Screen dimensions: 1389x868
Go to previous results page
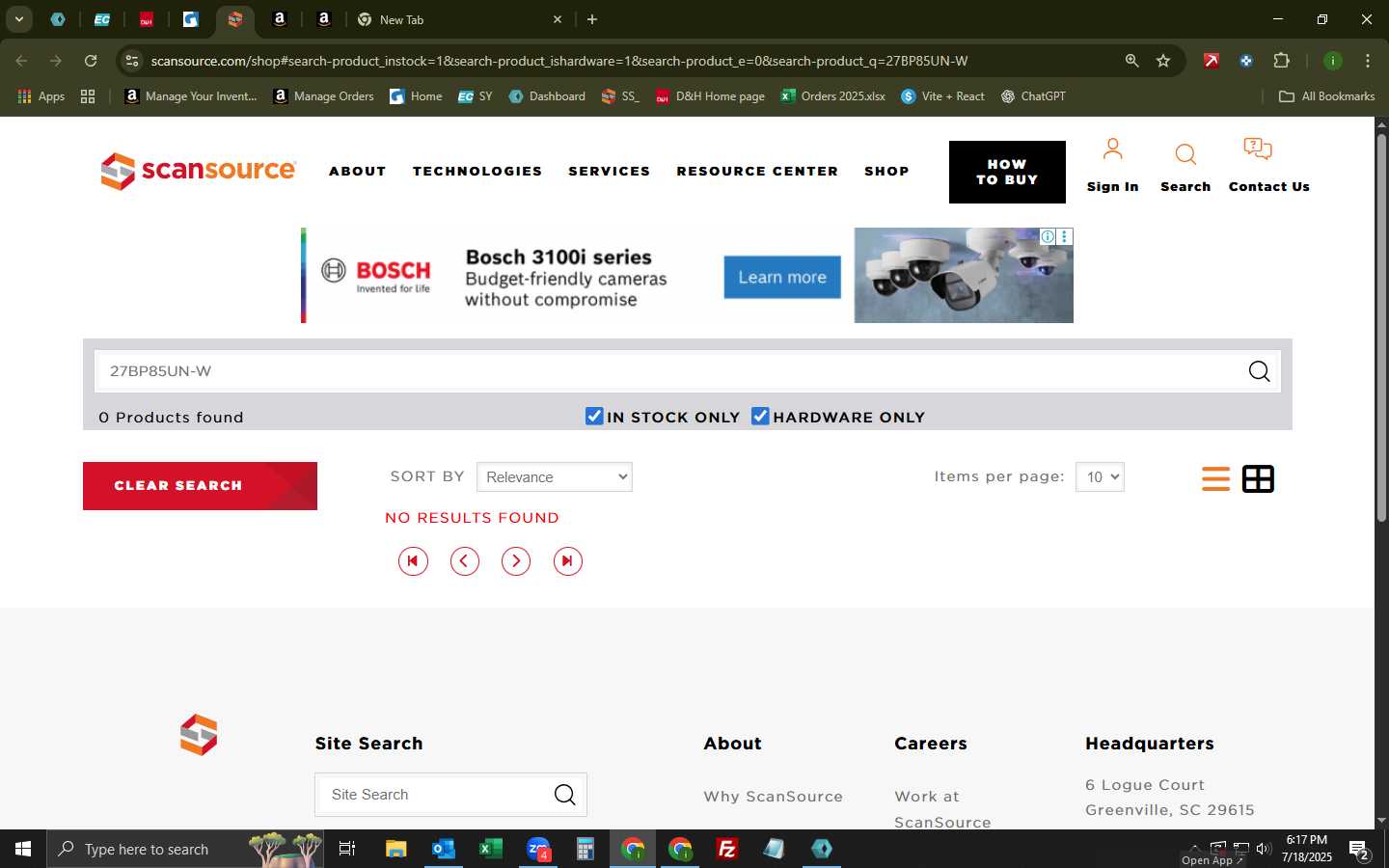point(465,561)
